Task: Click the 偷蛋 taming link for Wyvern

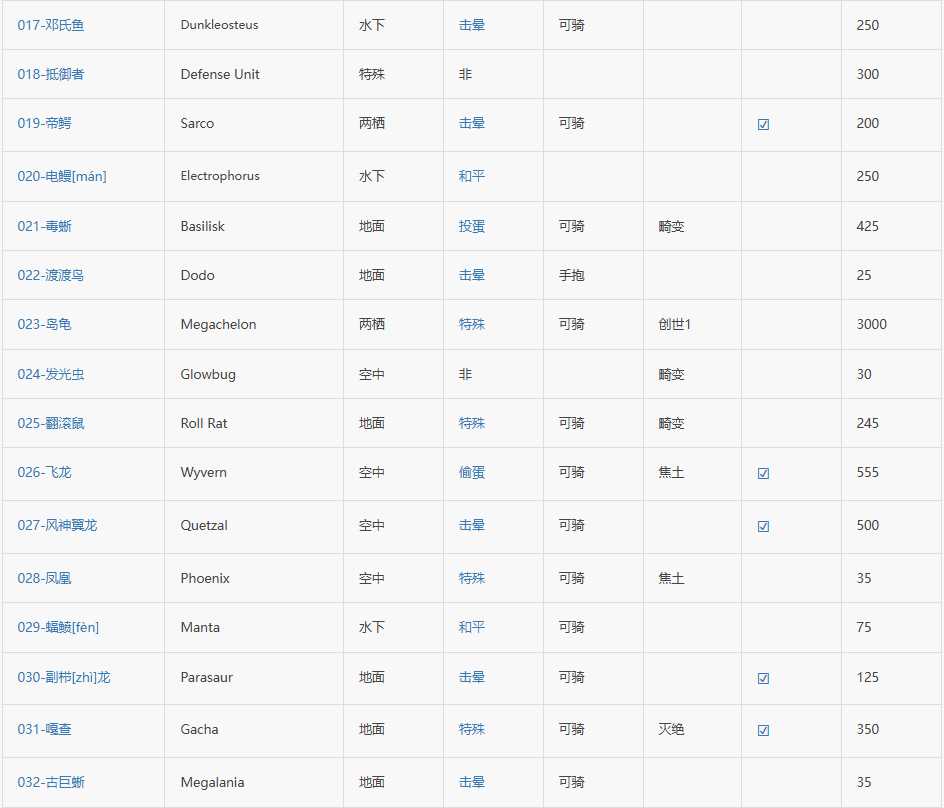Action: (x=471, y=472)
